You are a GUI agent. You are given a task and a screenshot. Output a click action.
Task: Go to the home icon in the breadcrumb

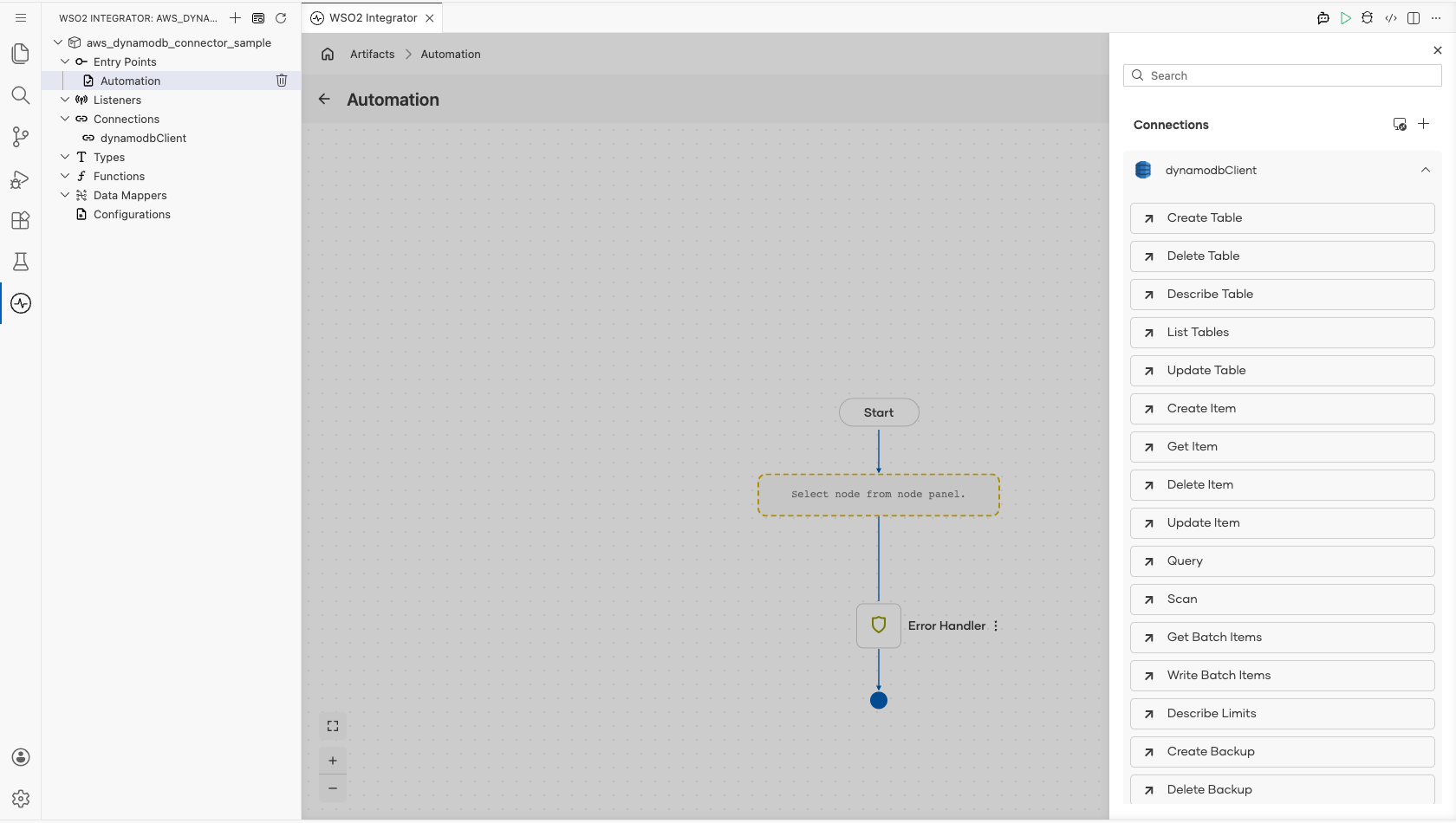point(328,54)
